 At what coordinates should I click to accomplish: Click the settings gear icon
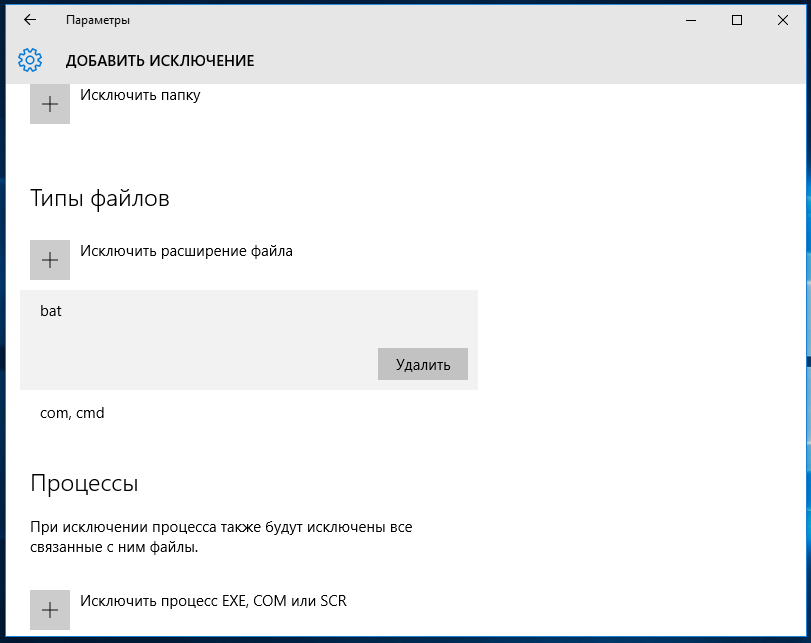[x=30, y=61]
